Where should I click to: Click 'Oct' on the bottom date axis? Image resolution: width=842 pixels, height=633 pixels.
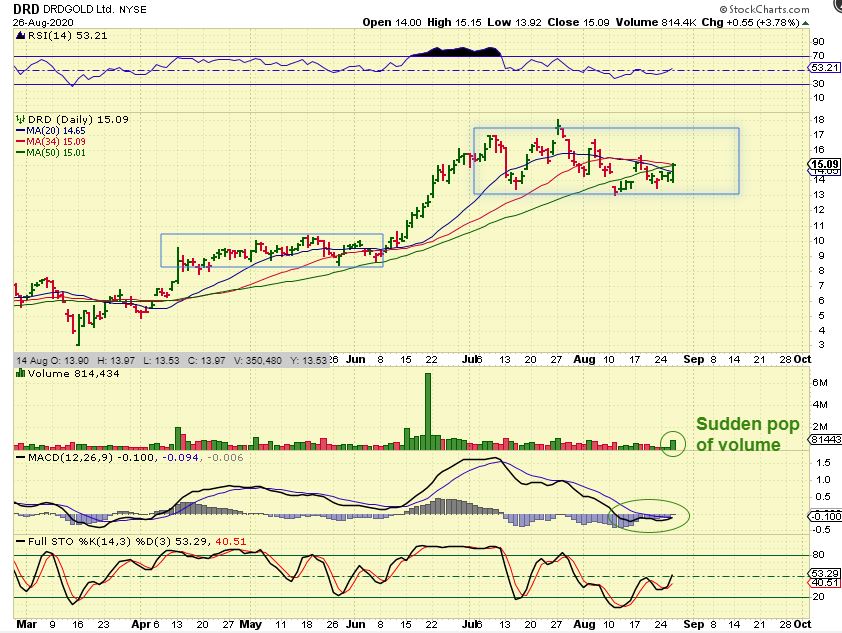[x=802, y=624]
